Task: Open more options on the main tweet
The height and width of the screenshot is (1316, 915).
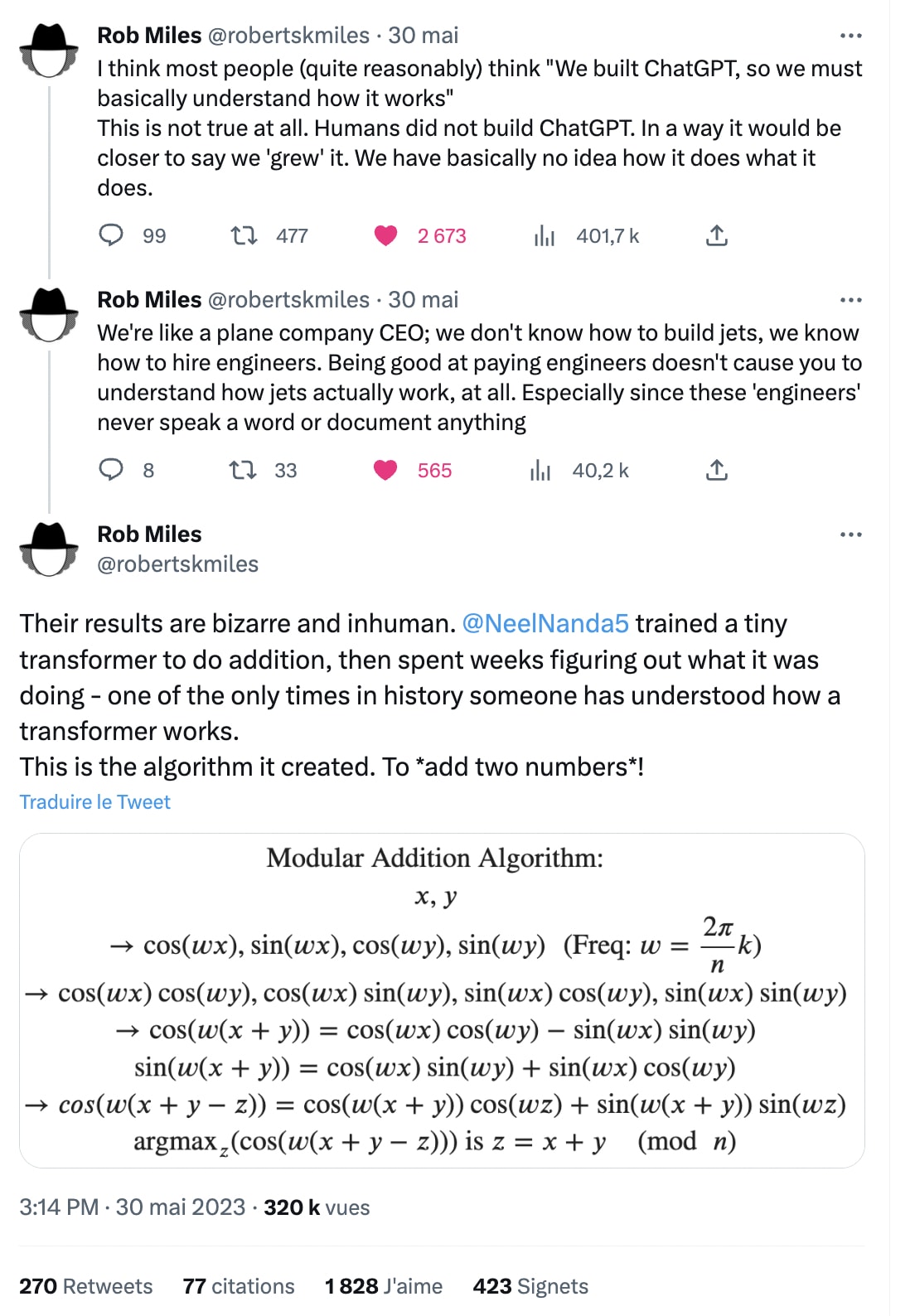Action: pos(850,535)
